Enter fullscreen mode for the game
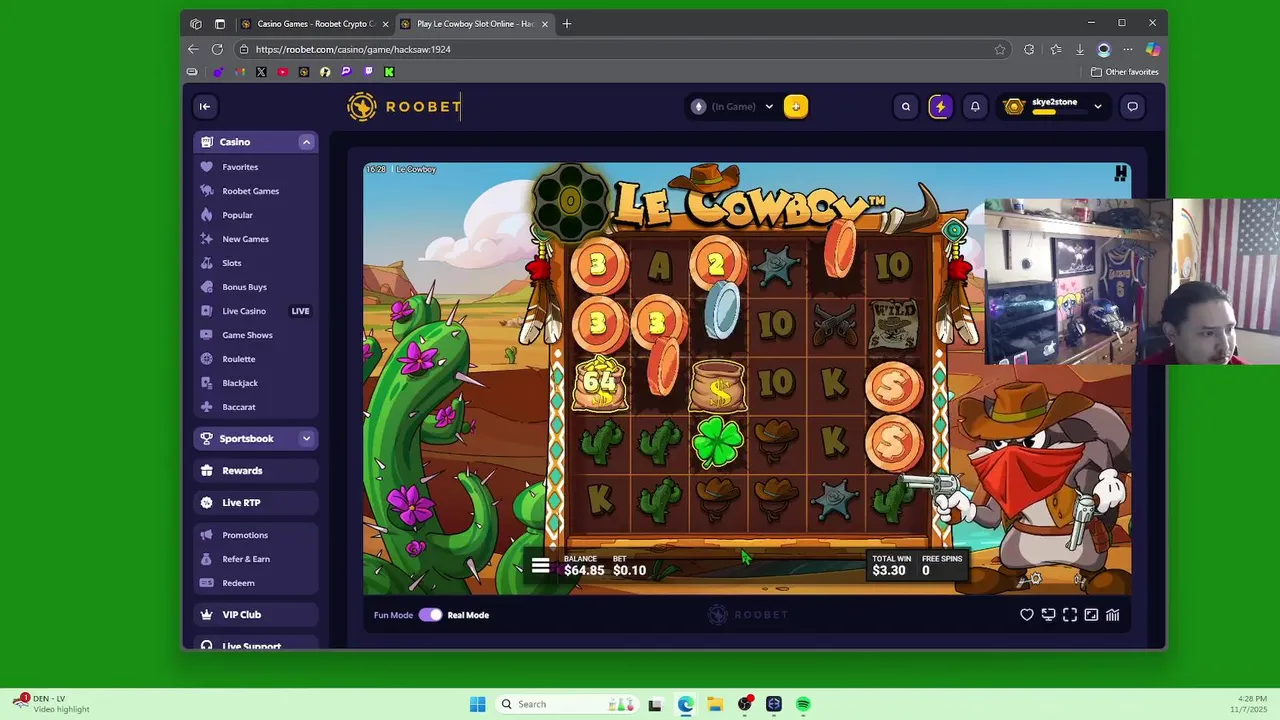Image resolution: width=1280 pixels, height=720 pixels. [1070, 615]
